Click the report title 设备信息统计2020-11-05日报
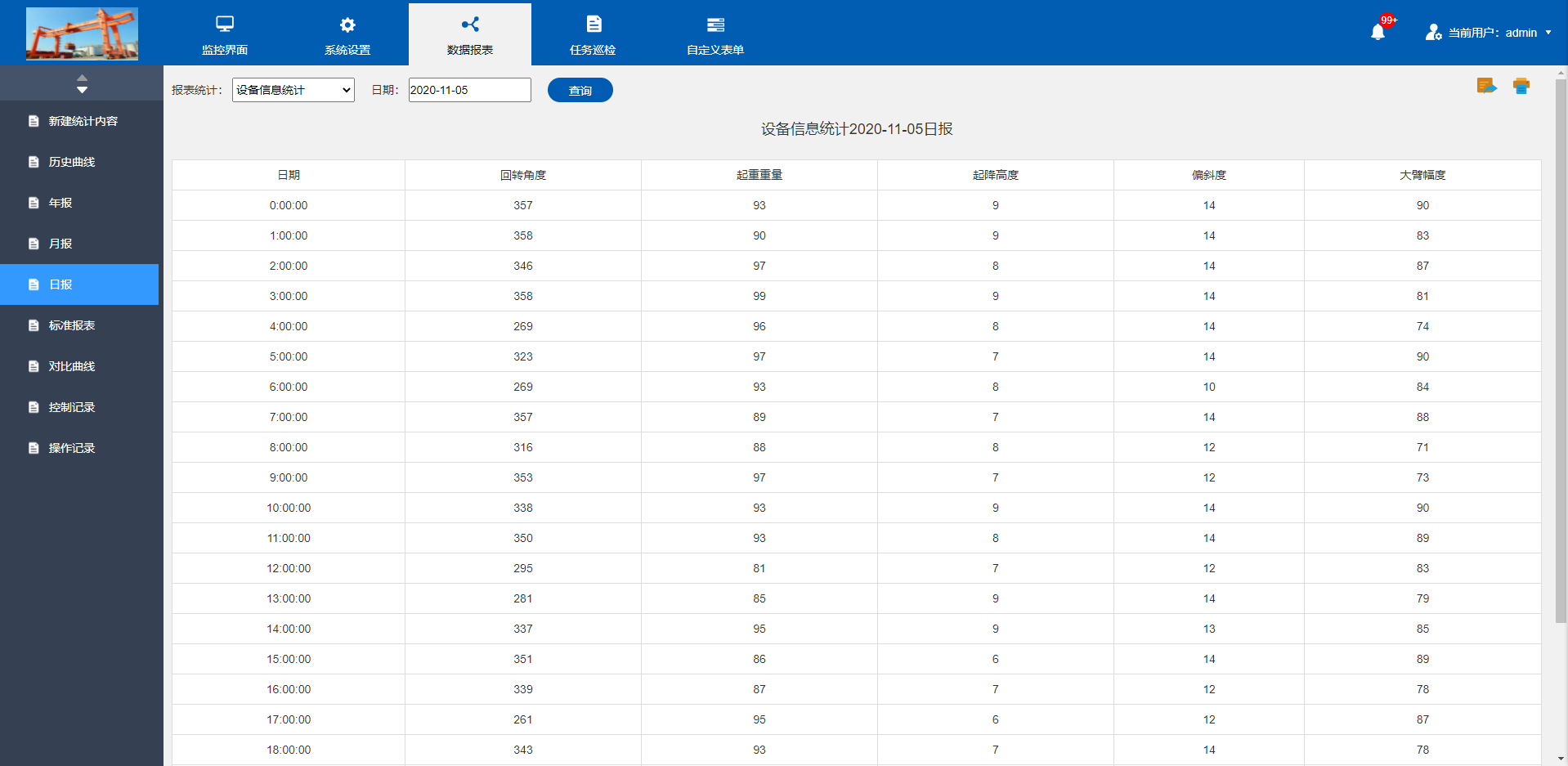 (857, 129)
